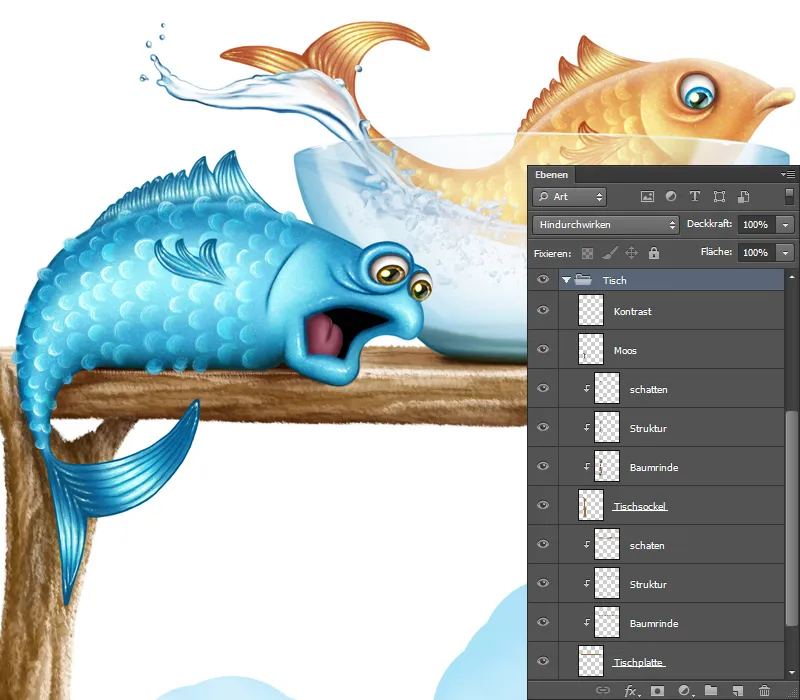Open the Hindurchwirken blend mode dropdown
800x700 pixels.
point(605,225)
